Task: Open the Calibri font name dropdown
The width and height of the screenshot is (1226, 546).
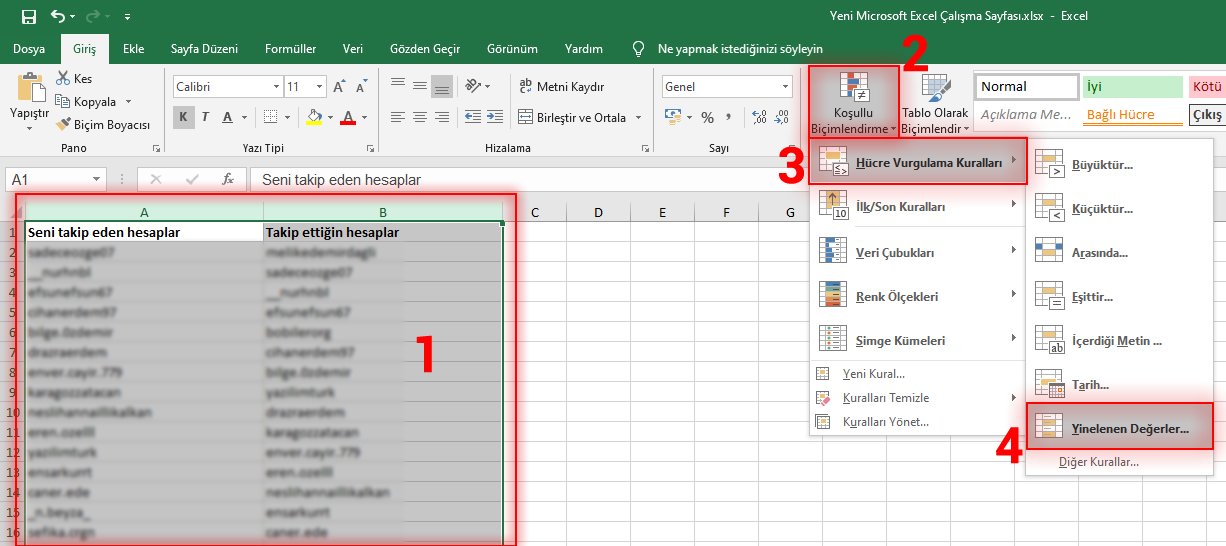Action: [273, 87]
